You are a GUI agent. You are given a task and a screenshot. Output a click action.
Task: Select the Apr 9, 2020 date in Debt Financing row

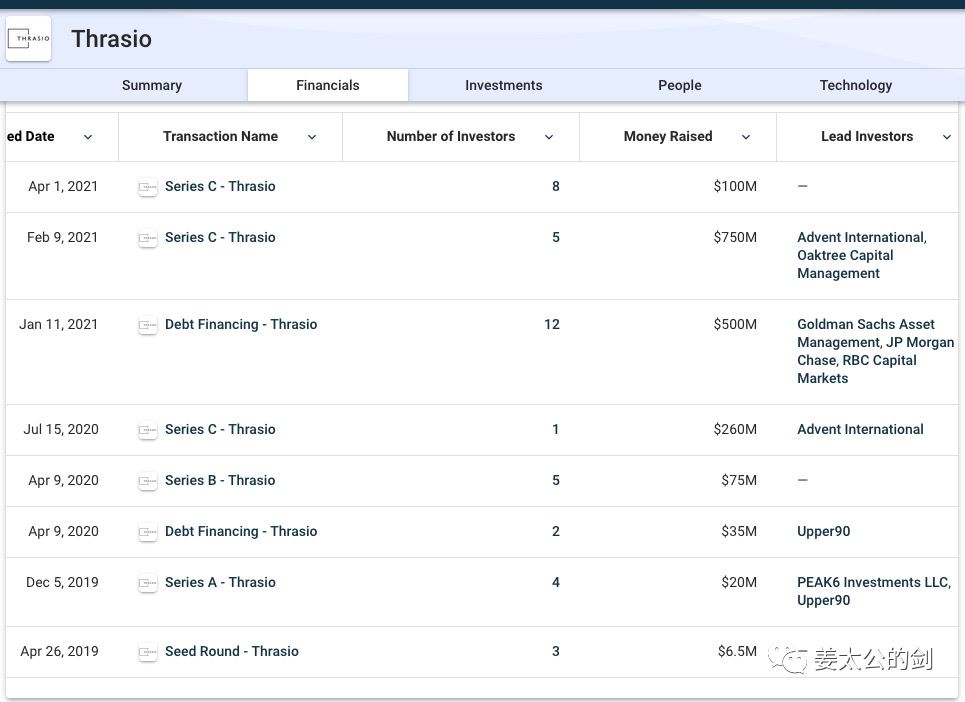click(x=63, y=532)
